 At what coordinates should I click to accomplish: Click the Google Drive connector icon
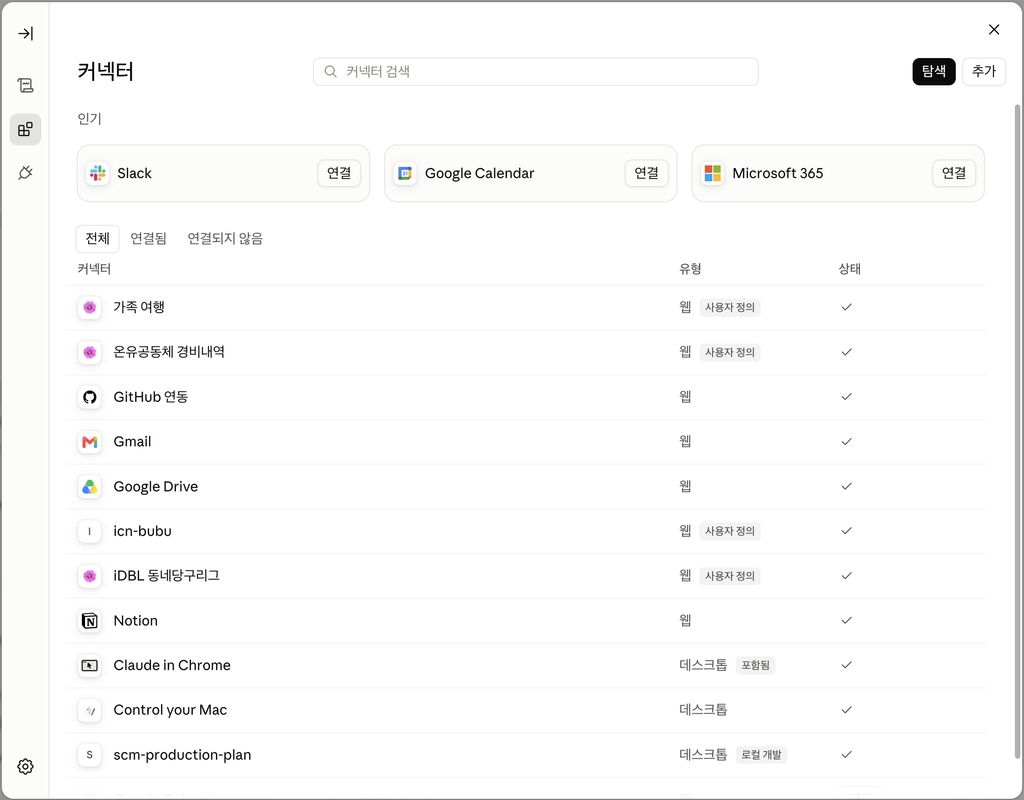coord(89,487)
